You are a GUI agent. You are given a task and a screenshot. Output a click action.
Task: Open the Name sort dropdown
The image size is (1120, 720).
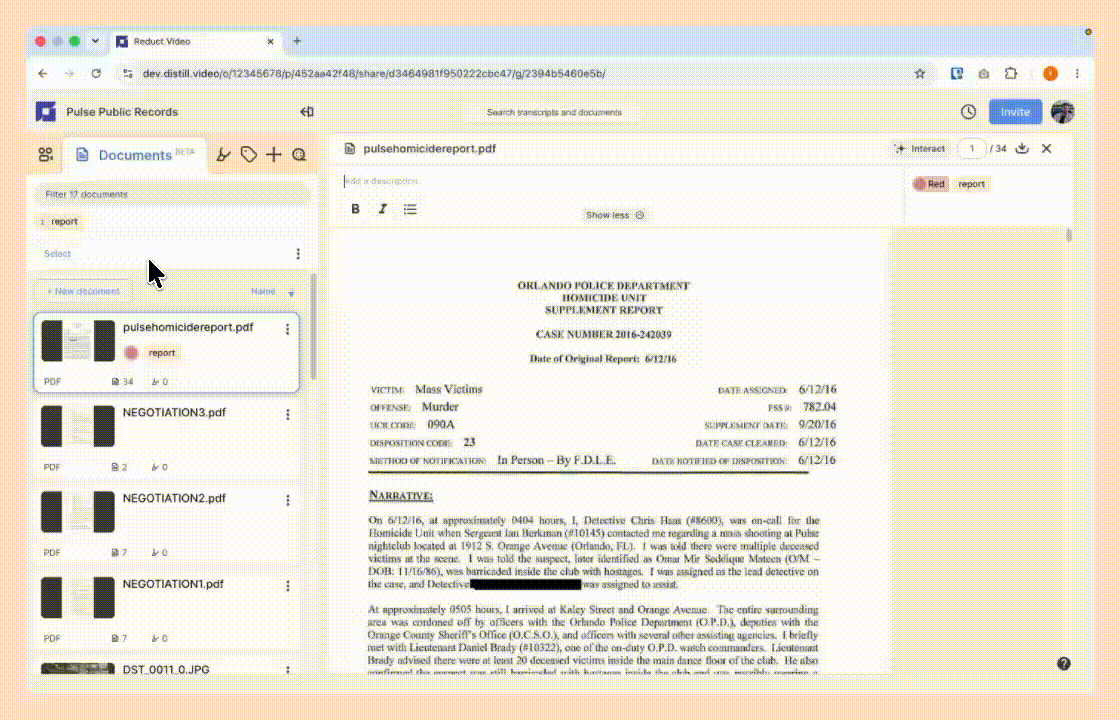[x=263, y=291]
